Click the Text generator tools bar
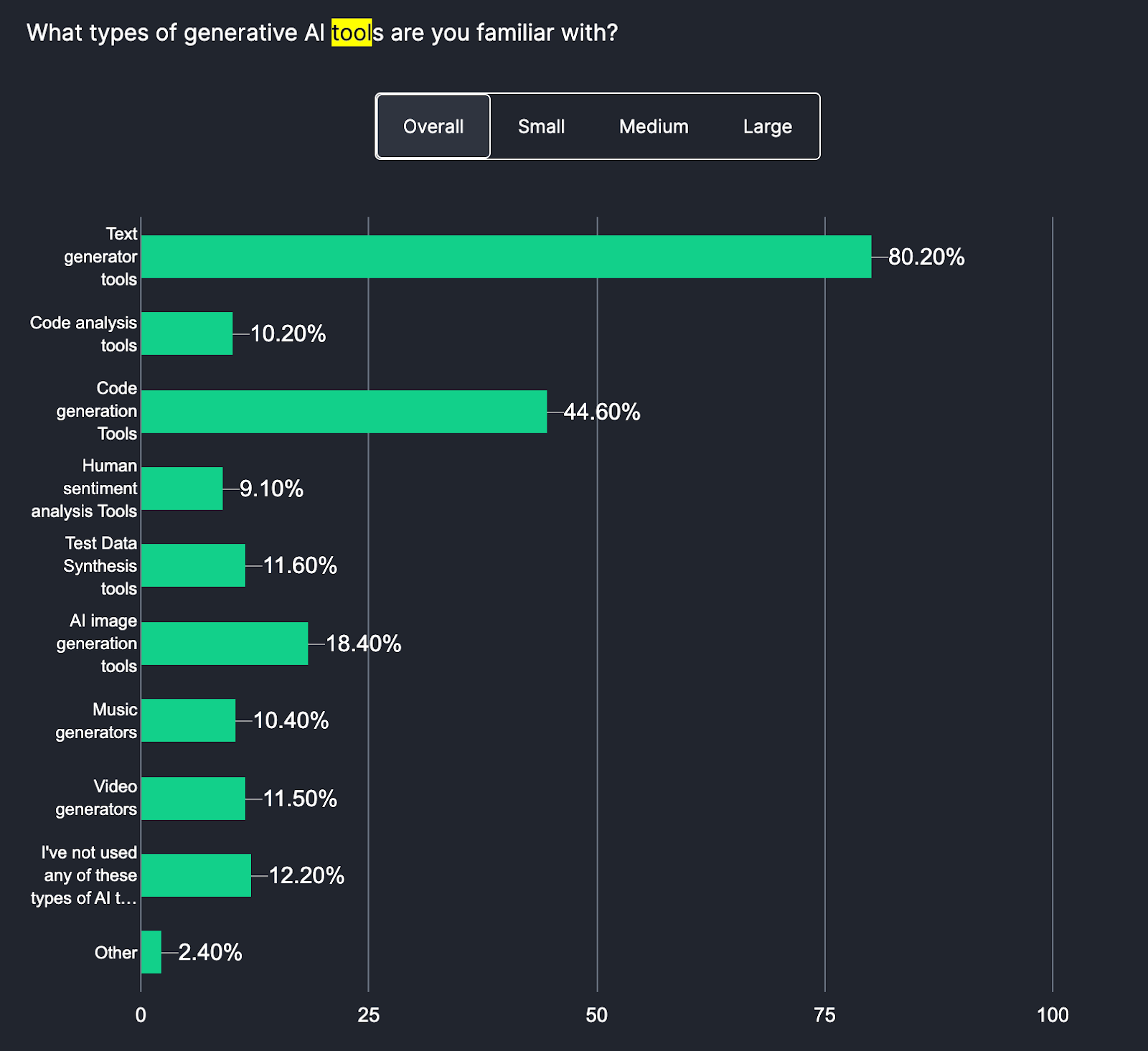 click(502, 256)
